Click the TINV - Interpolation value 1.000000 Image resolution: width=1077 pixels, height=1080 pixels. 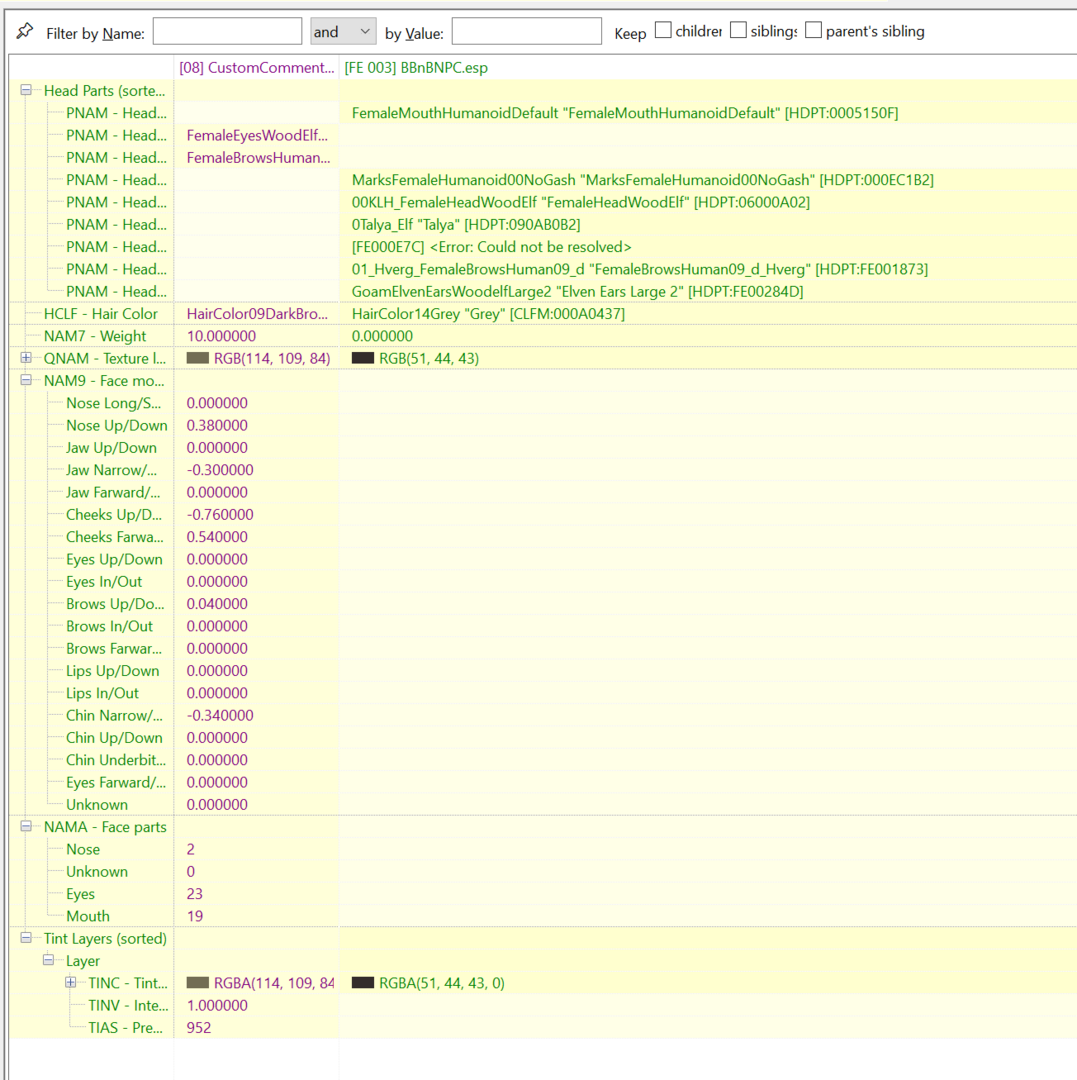(217, 1006)
